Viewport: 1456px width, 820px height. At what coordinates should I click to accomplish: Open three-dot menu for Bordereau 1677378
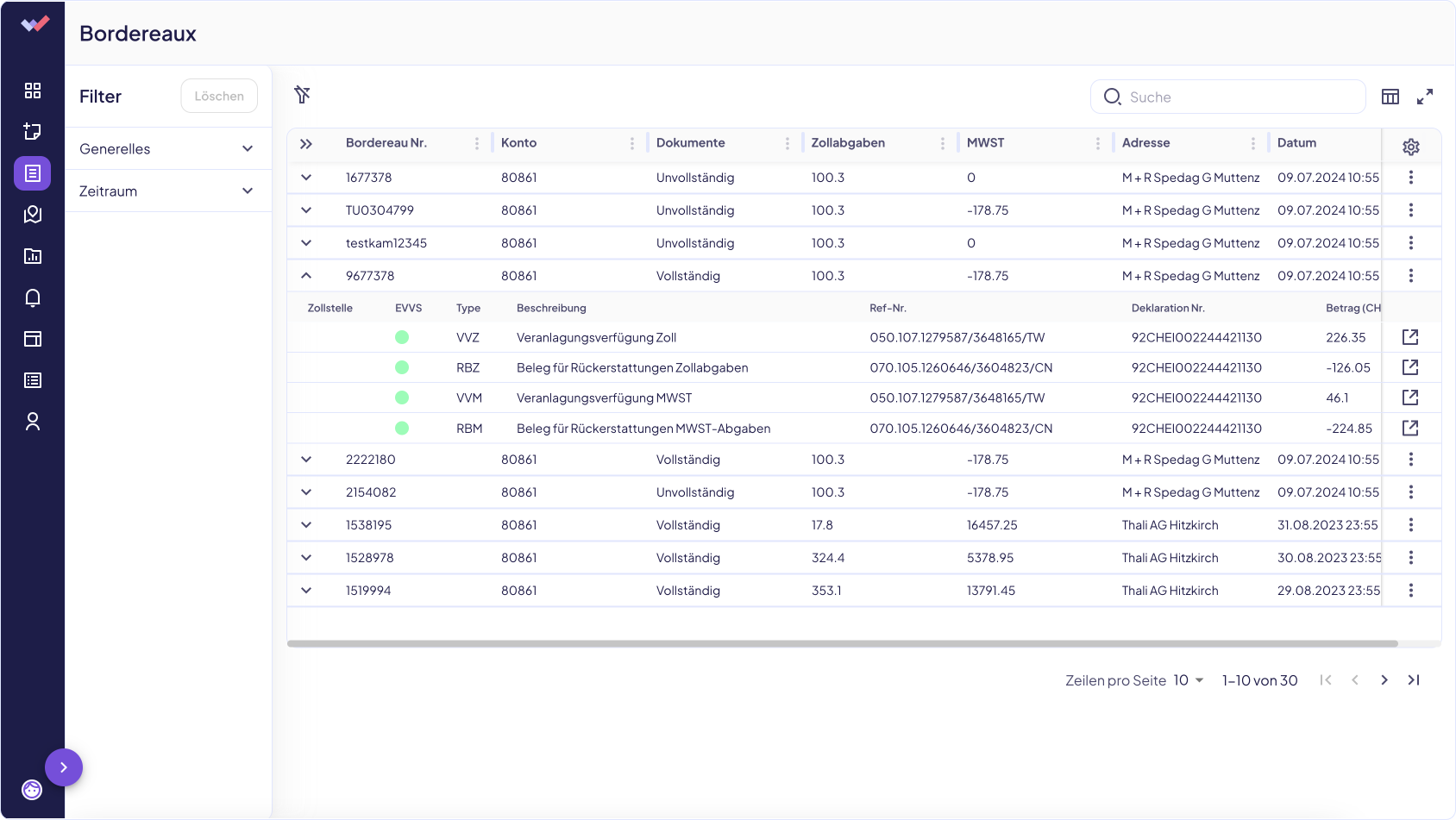coord(1411,178)
